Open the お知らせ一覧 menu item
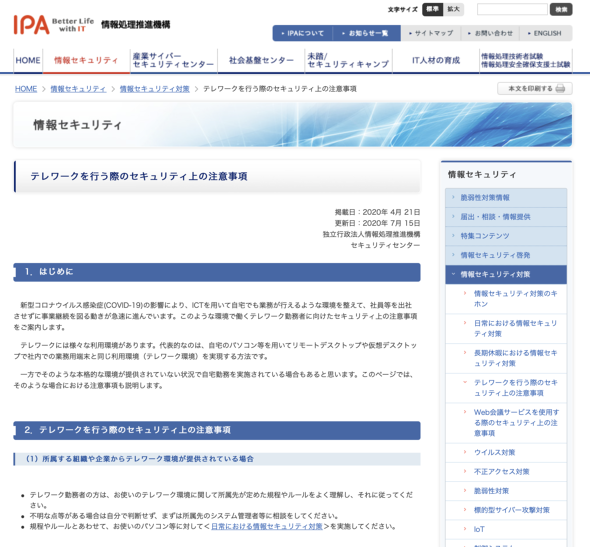The height and width of the screenshot is (547, 590). click(365, 33)
